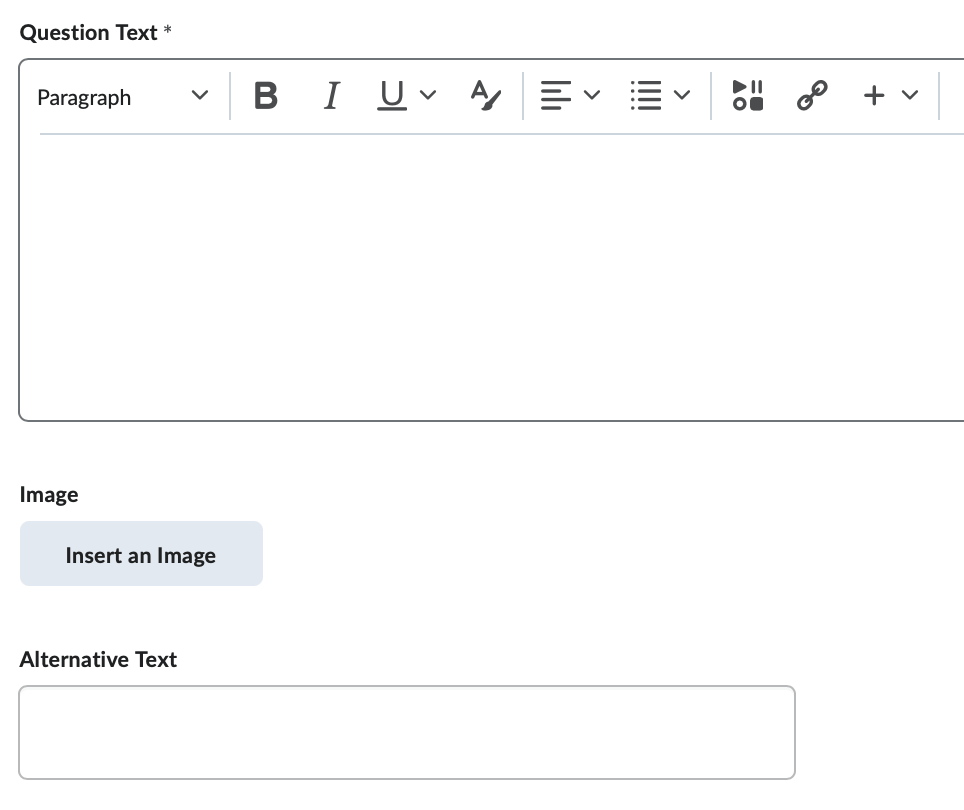Click the Alternative Text label
Viewport: 964px width, 810px height.
pos(97,659)
